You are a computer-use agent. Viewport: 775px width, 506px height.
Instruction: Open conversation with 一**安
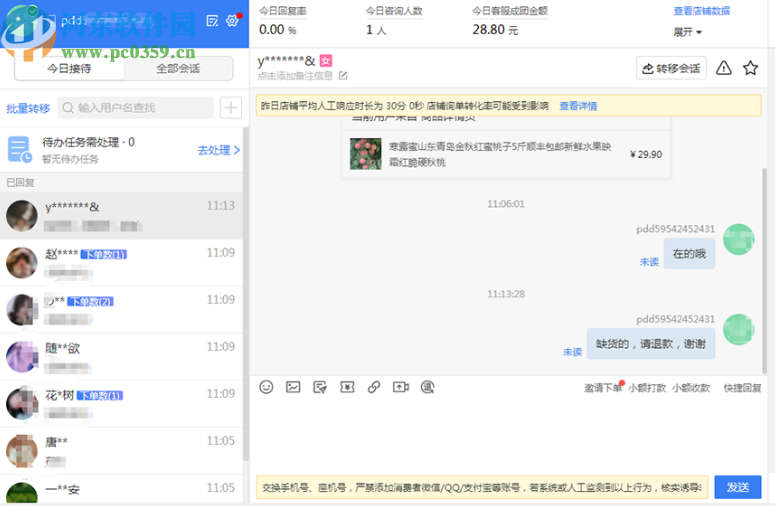click(121, 490)
